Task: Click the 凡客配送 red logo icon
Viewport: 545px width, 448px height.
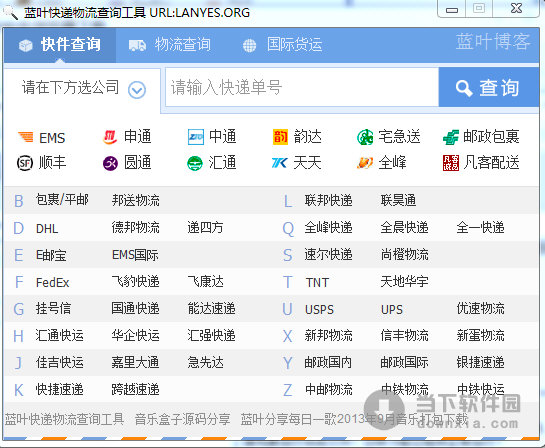Action: pos(451,163)
